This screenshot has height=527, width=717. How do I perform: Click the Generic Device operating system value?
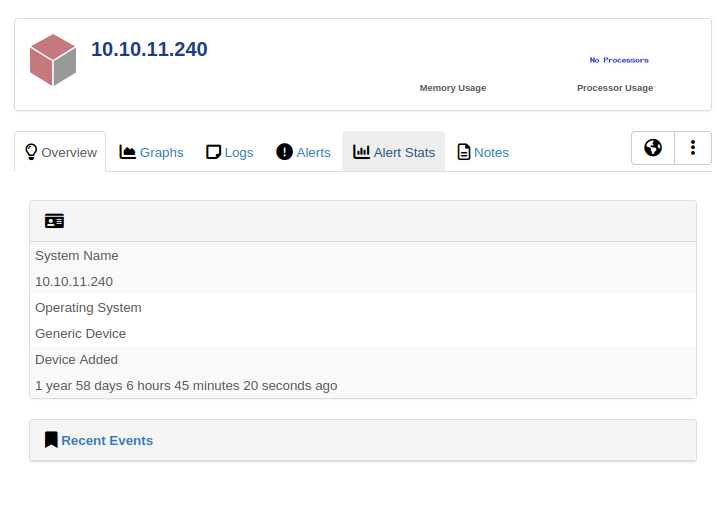click(80, 333)
